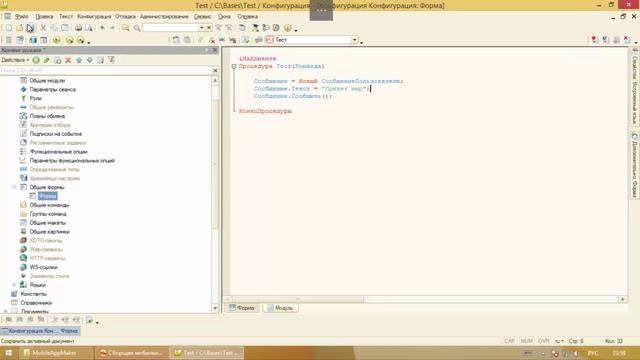Click the Paste clipboard icon

pyautogui.click(x=65, y=28)
